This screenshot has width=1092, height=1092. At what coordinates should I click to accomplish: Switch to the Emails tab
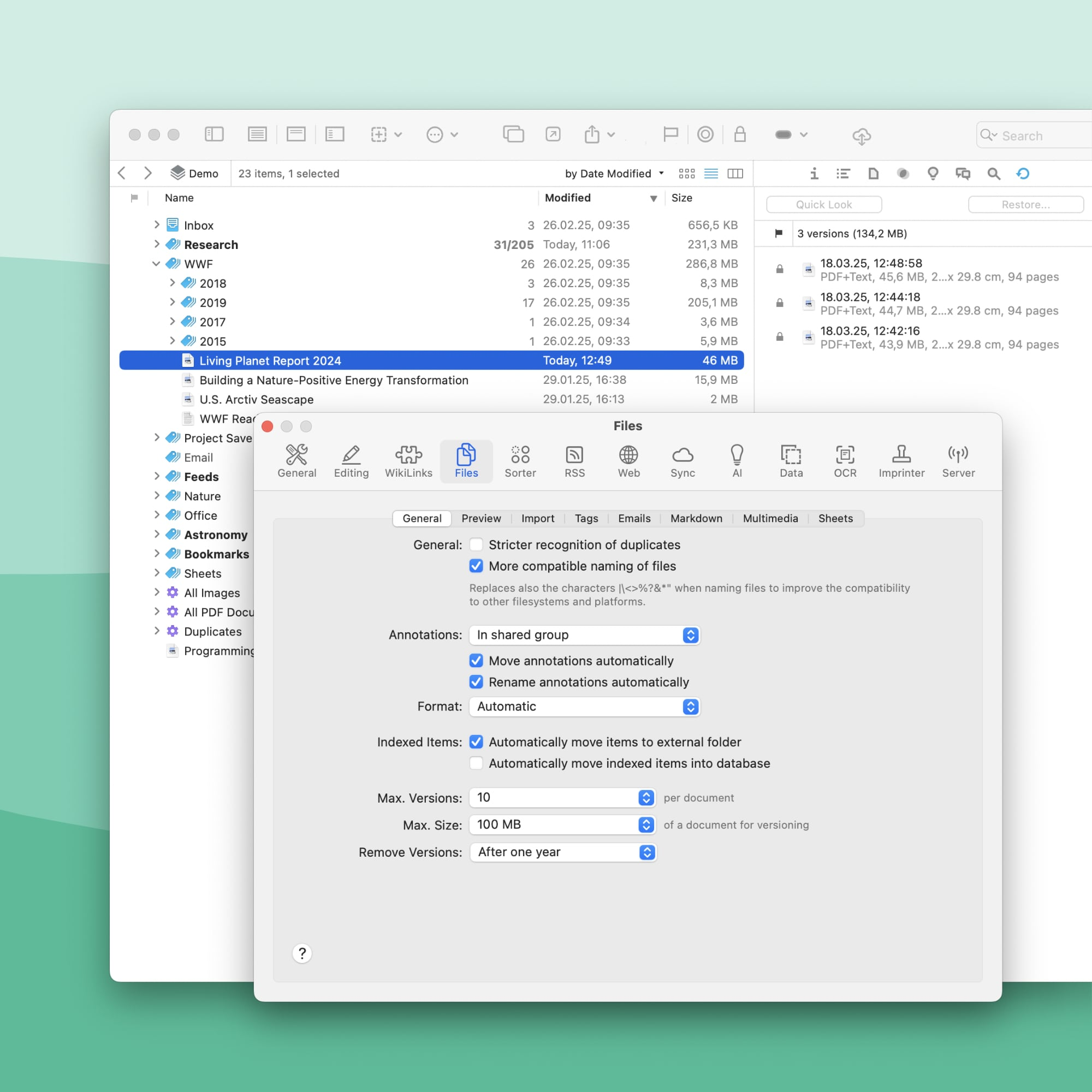634,518
